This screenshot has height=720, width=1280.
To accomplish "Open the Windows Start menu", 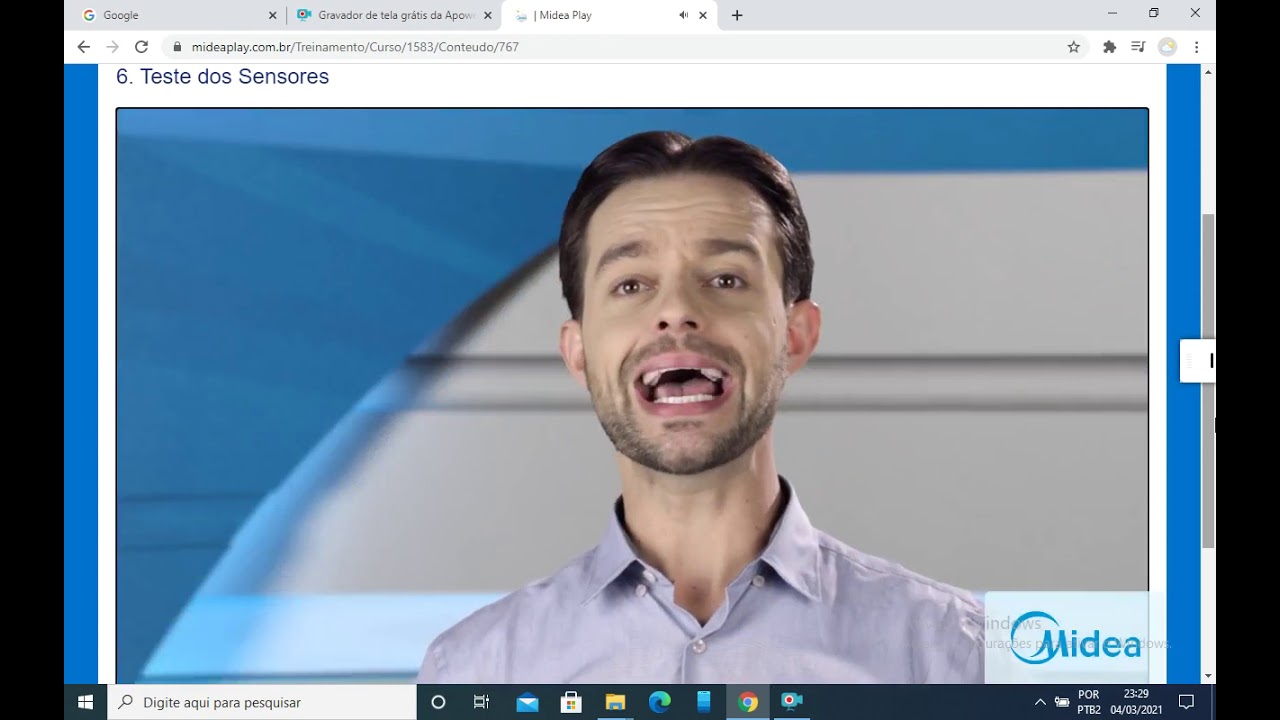I will [x=86, y=702].
